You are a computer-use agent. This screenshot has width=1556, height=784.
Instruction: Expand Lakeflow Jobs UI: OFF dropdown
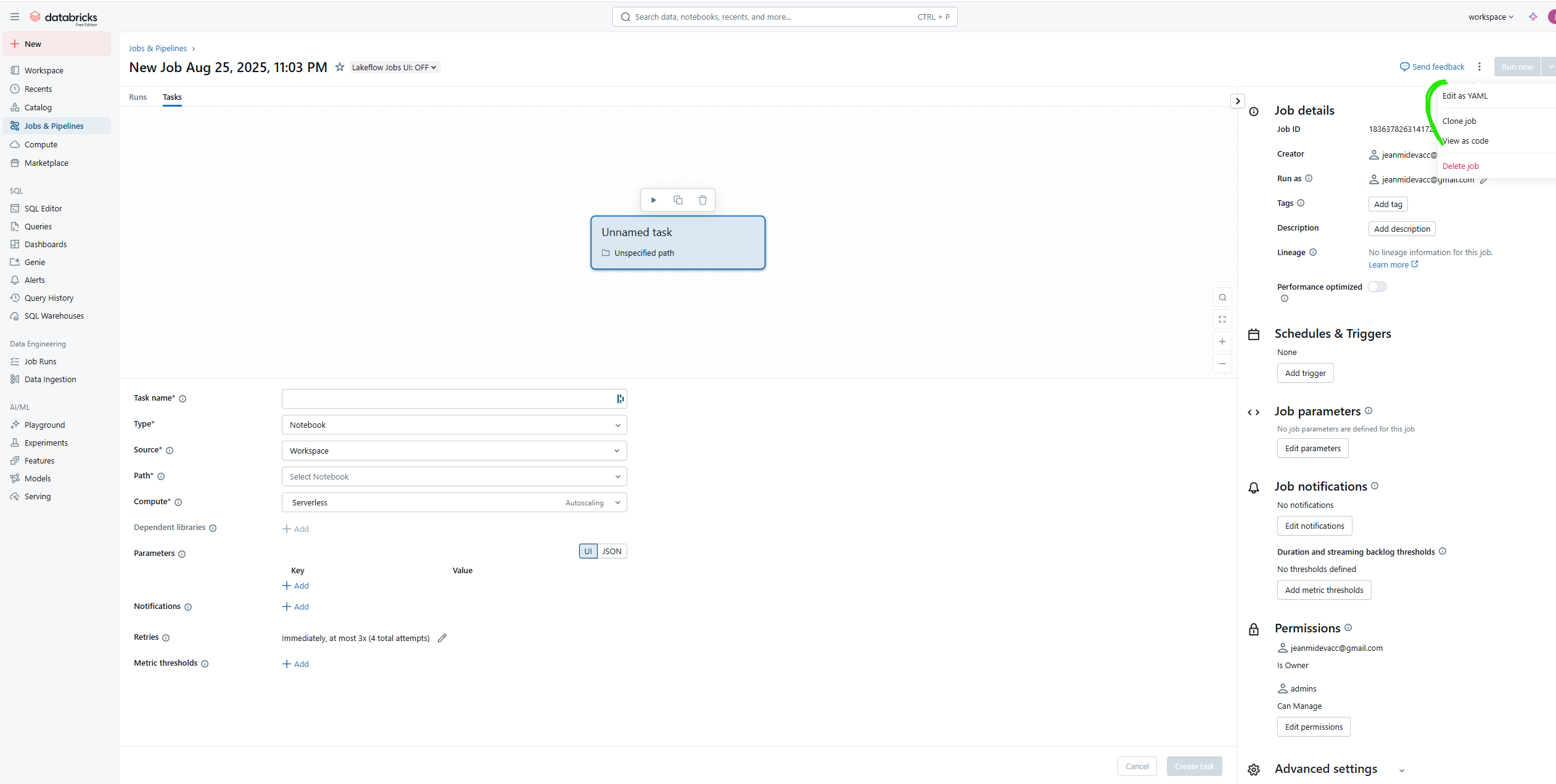pos(394,67)
